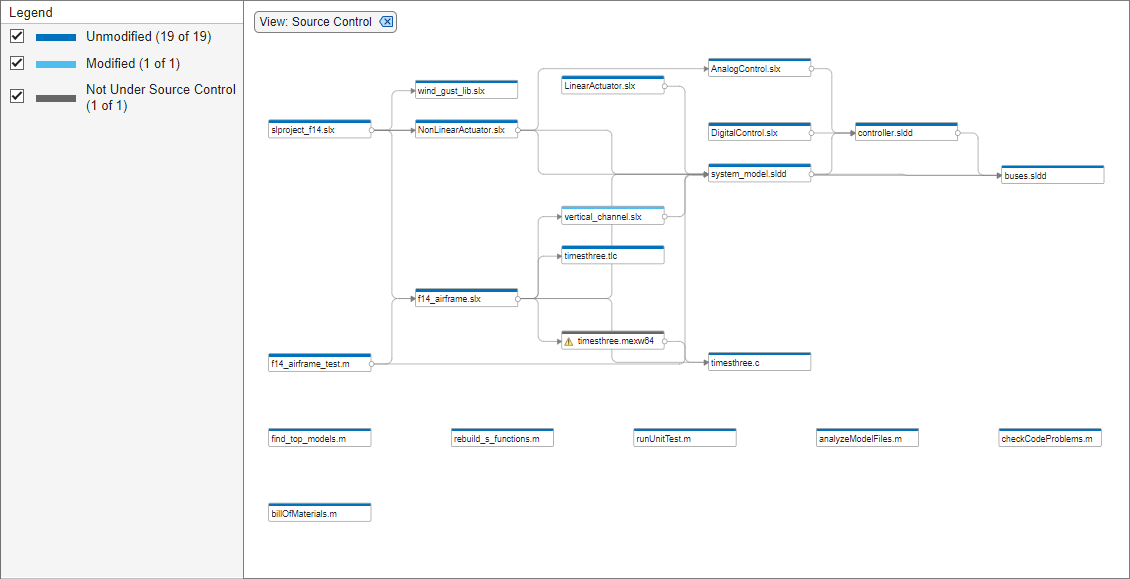
Task: Click the controller.sldd node
Action: [x=906, y=132]
